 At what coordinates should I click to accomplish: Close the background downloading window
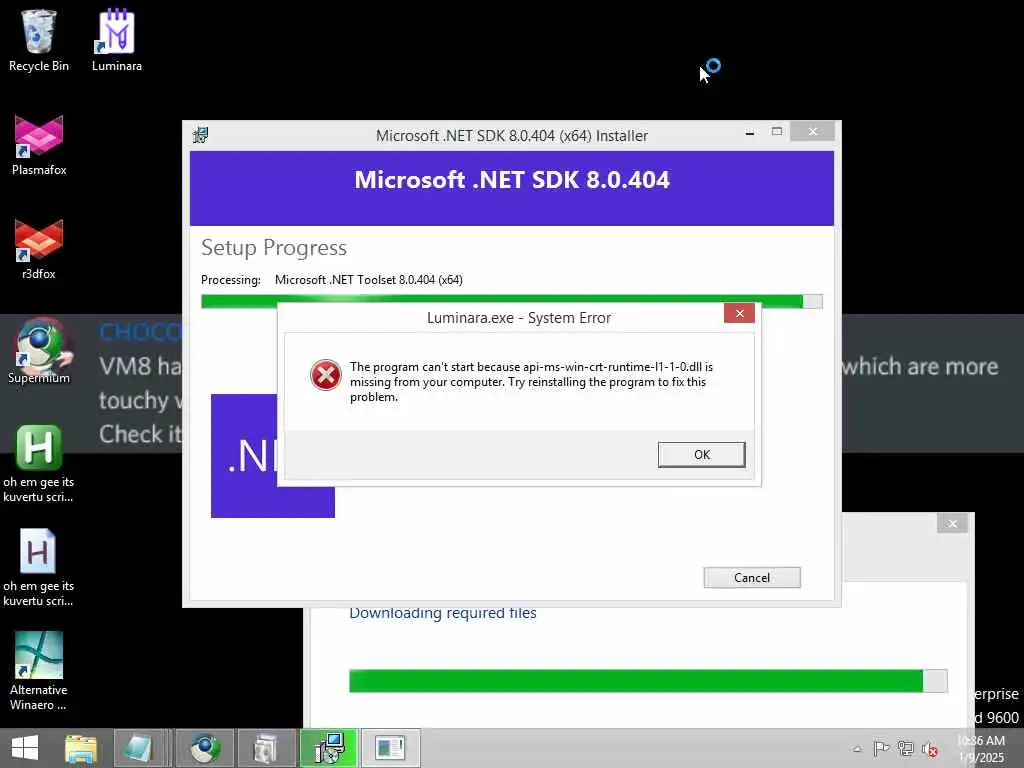(x=952, y=523)
